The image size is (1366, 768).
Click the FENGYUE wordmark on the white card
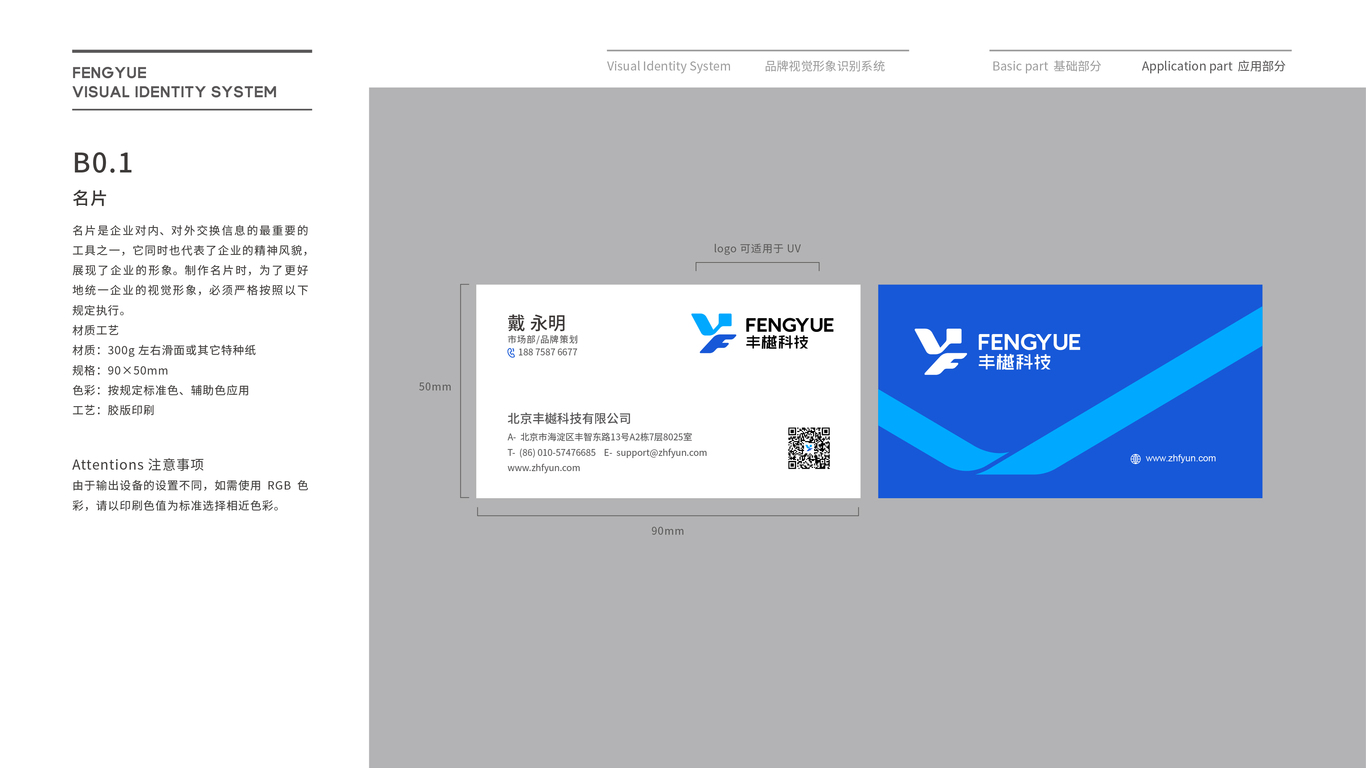789,325
